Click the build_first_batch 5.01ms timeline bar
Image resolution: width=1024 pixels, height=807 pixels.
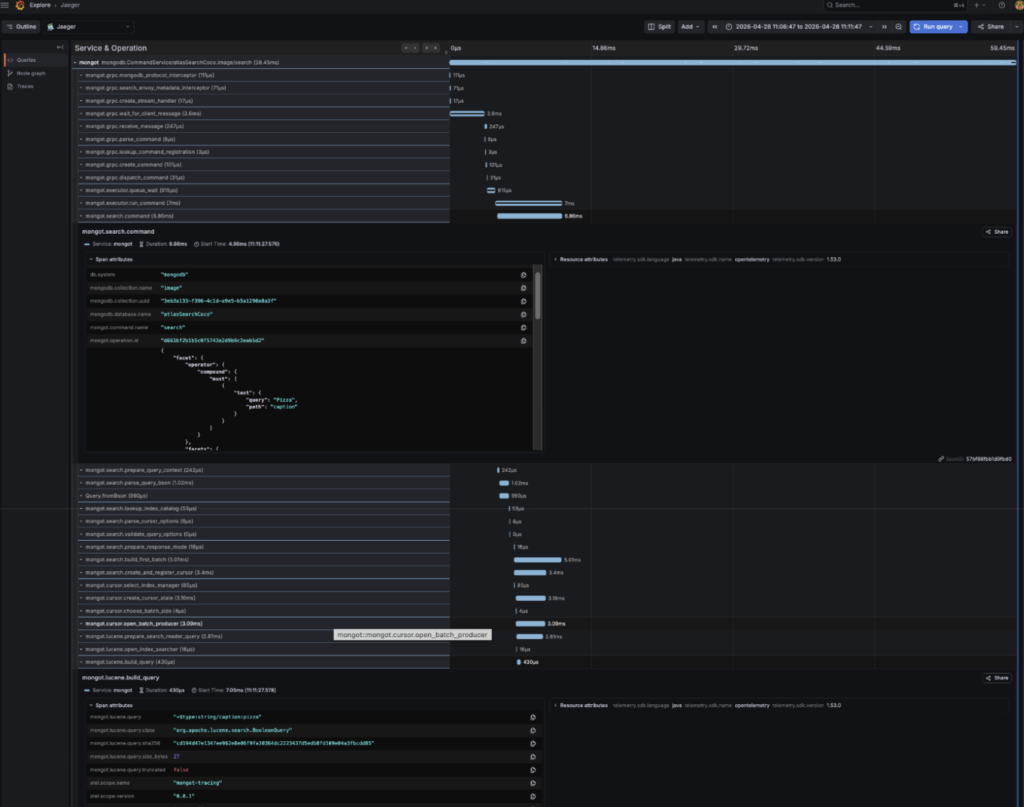(537, 560)
